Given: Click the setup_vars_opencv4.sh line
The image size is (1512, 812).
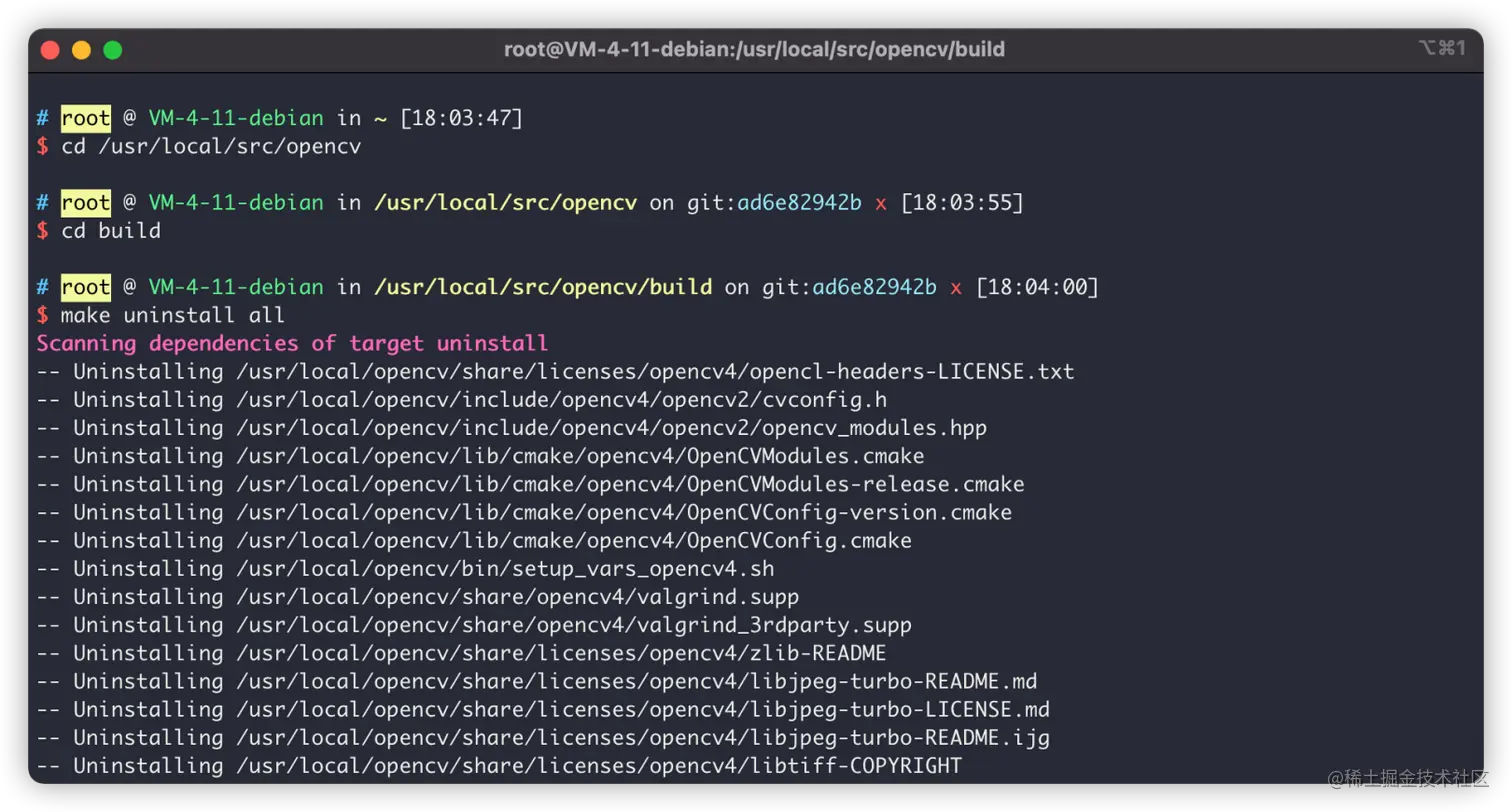Looking at the screenshot, I should click(x=405, y=568).
